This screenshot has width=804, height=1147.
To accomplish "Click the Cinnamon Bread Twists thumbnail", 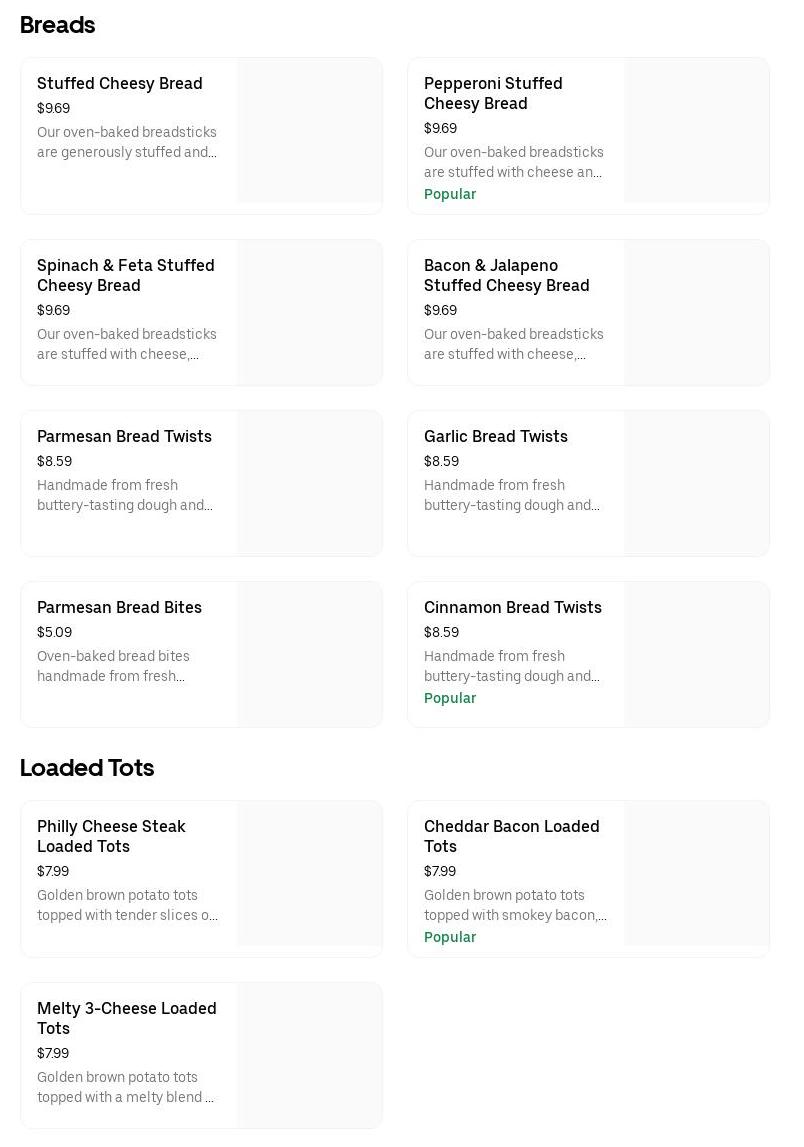I will point(697,654).
